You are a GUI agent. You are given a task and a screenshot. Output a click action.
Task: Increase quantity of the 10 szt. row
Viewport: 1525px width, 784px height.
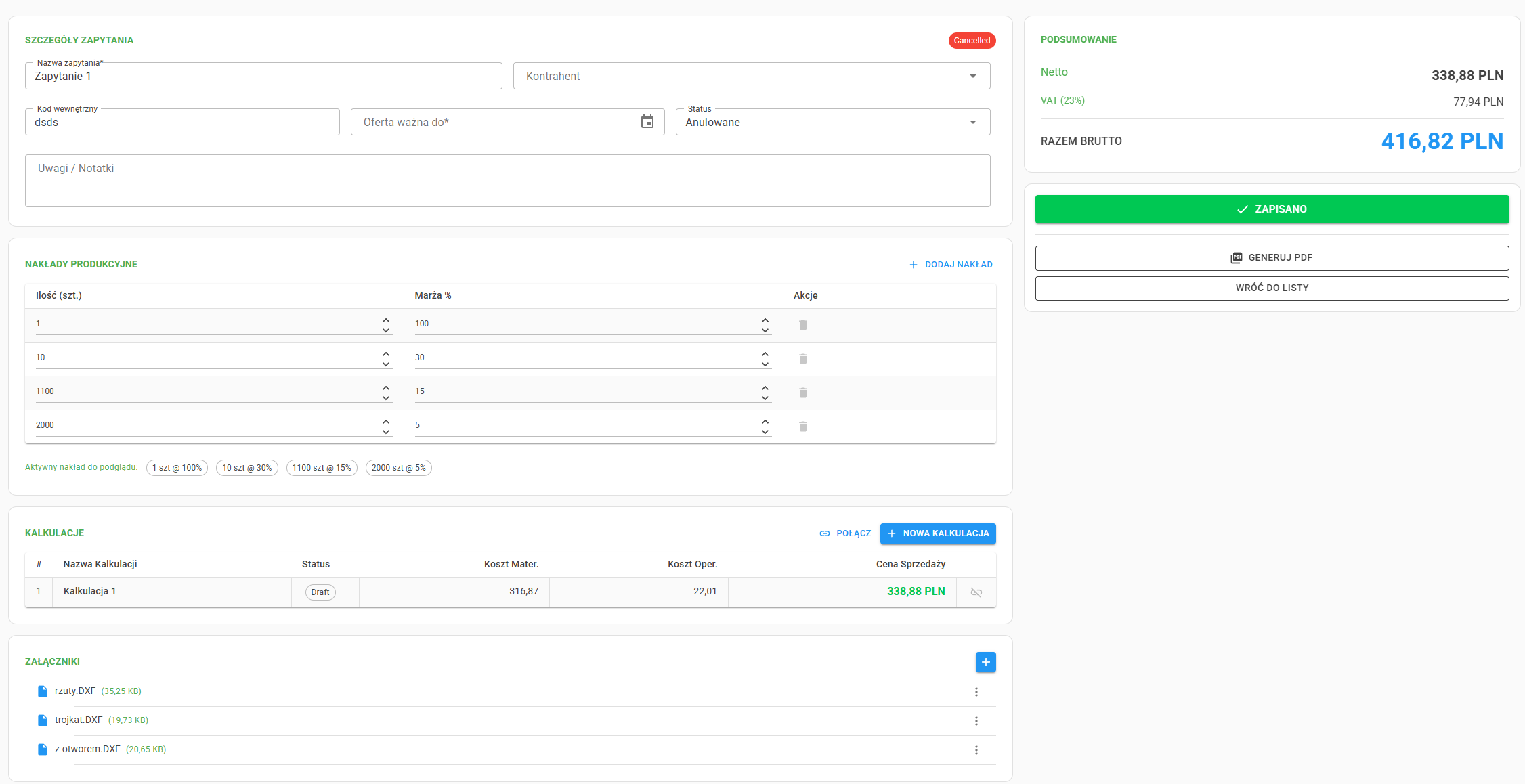point(386,353)
